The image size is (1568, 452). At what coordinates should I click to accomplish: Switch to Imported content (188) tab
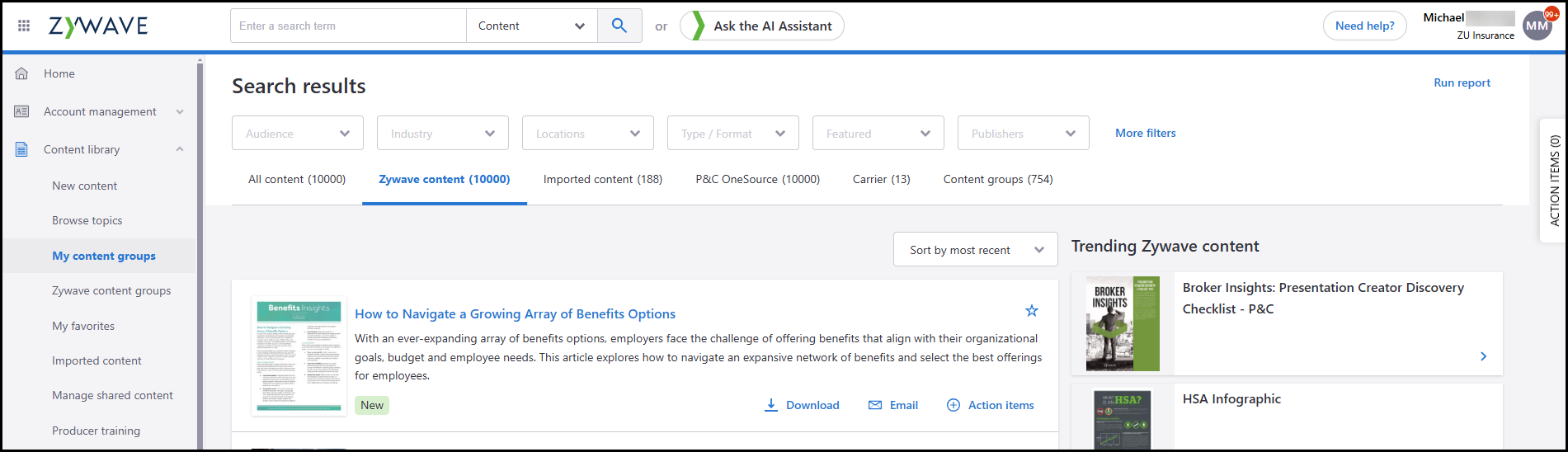tap(603, 179)
